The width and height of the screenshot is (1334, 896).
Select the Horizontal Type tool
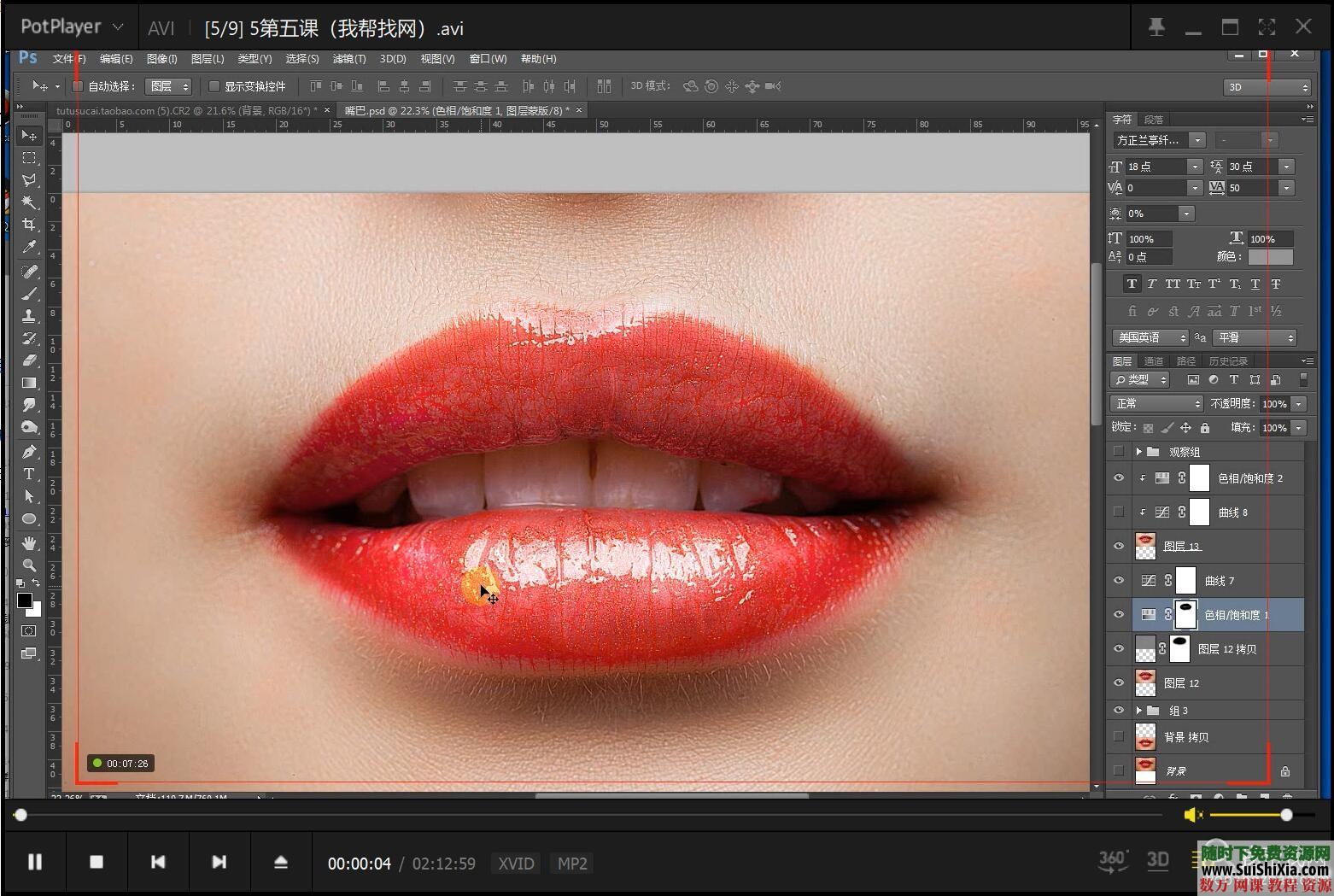[x=29, y=474]
